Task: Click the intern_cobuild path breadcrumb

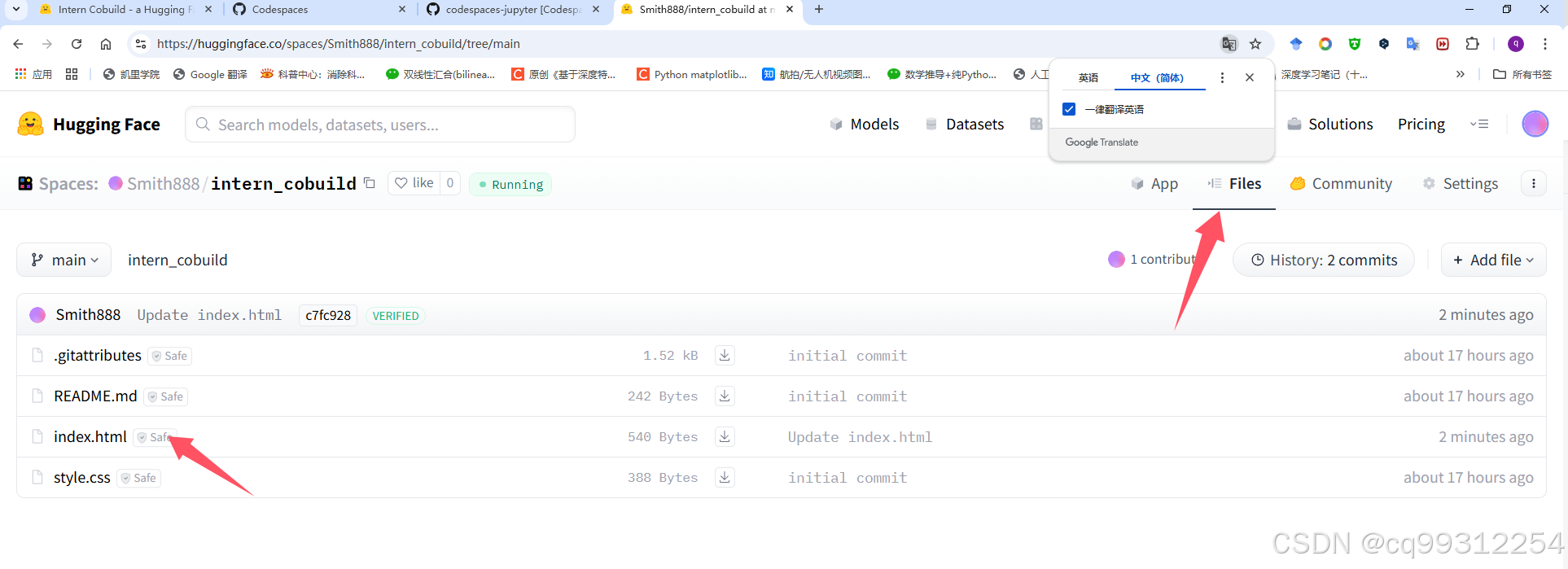Action: click(177, 260)
